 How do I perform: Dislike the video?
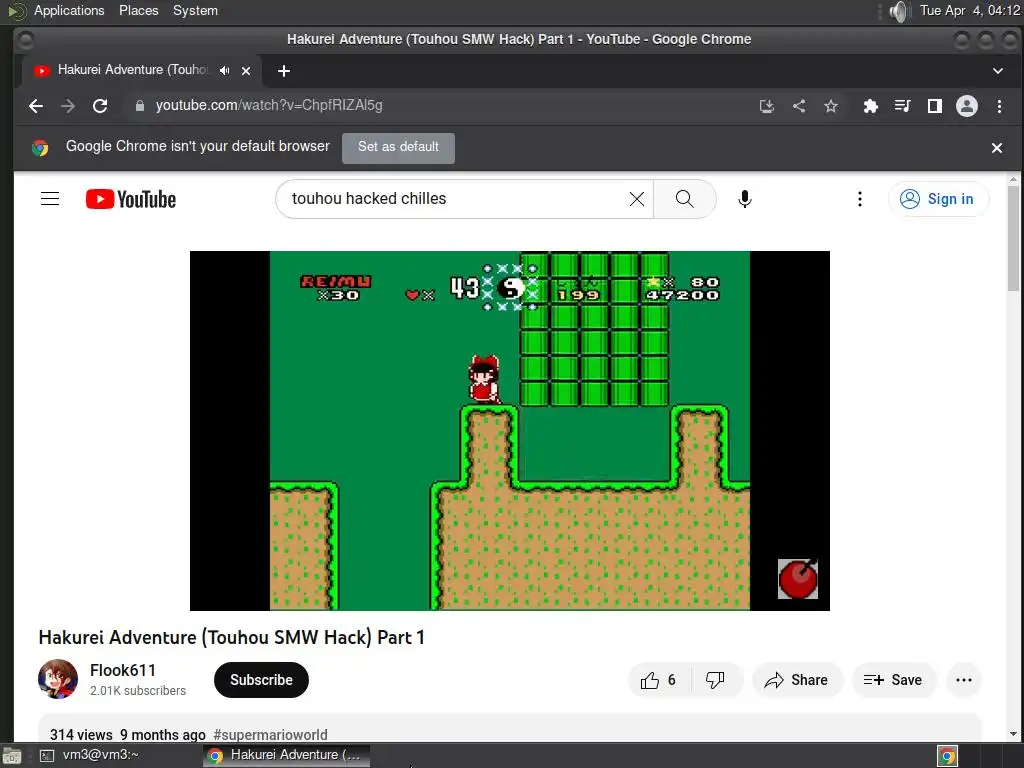coord(716,680)
